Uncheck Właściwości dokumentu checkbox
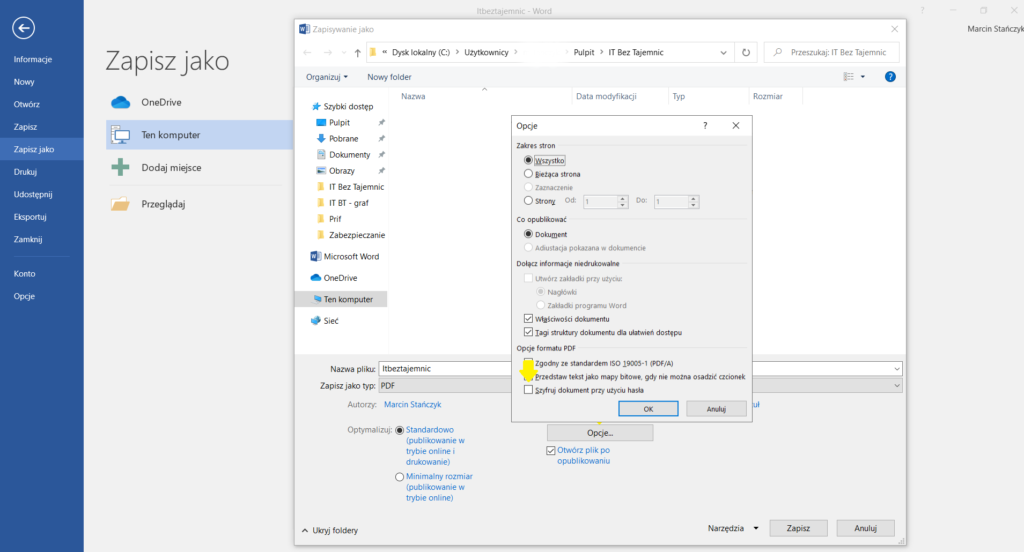 coord(529,318)
